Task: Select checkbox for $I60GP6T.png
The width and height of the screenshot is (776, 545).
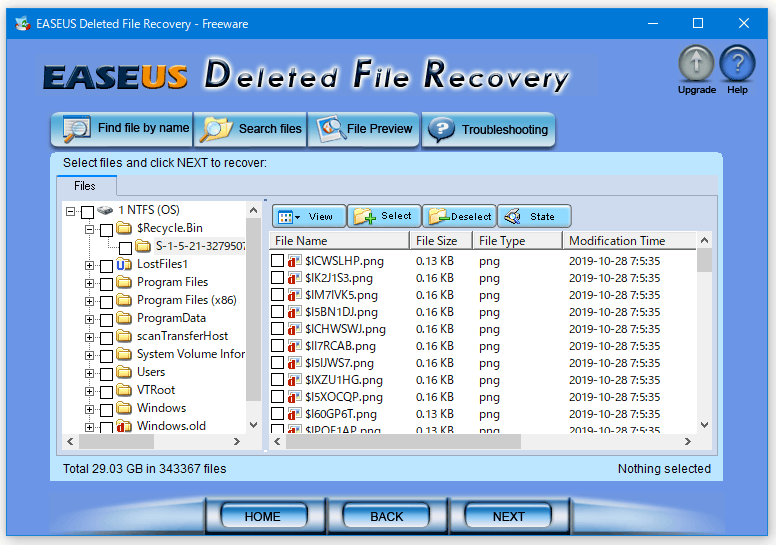Action: [x=278, y=413]
